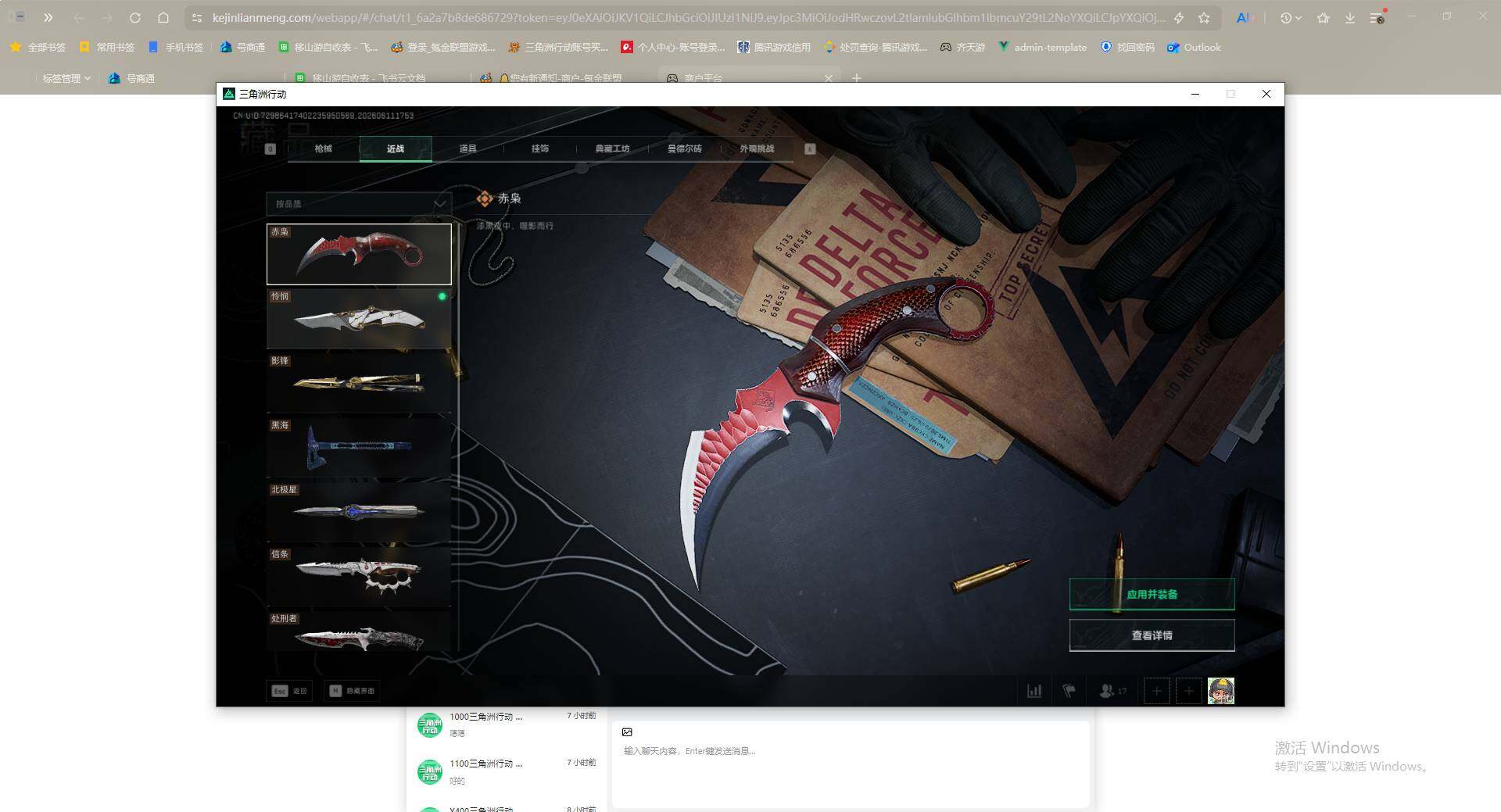Click the kejinlianmeng.com address bar
This screenshot has width=1501, height=812.
688,17
